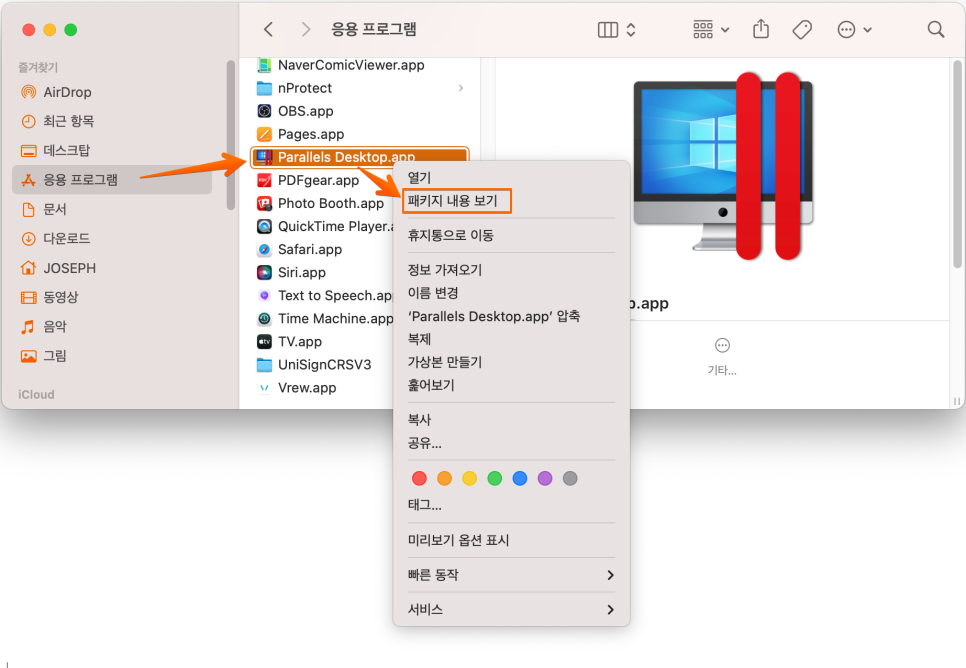
Task: Open JOSEPH home folder in sidebar
Action: point(112,268)
